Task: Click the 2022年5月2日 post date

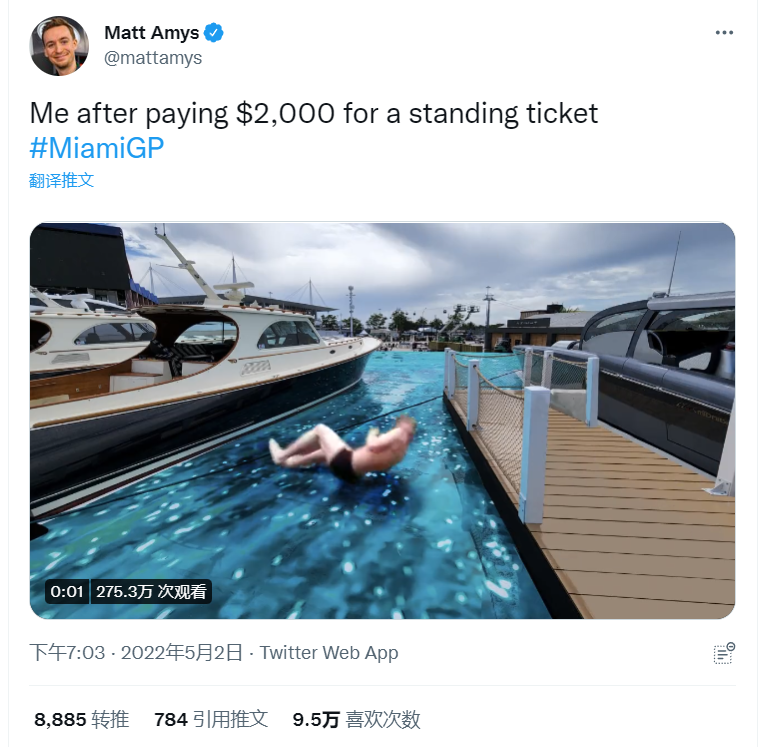Action: (x=182, y=653)
